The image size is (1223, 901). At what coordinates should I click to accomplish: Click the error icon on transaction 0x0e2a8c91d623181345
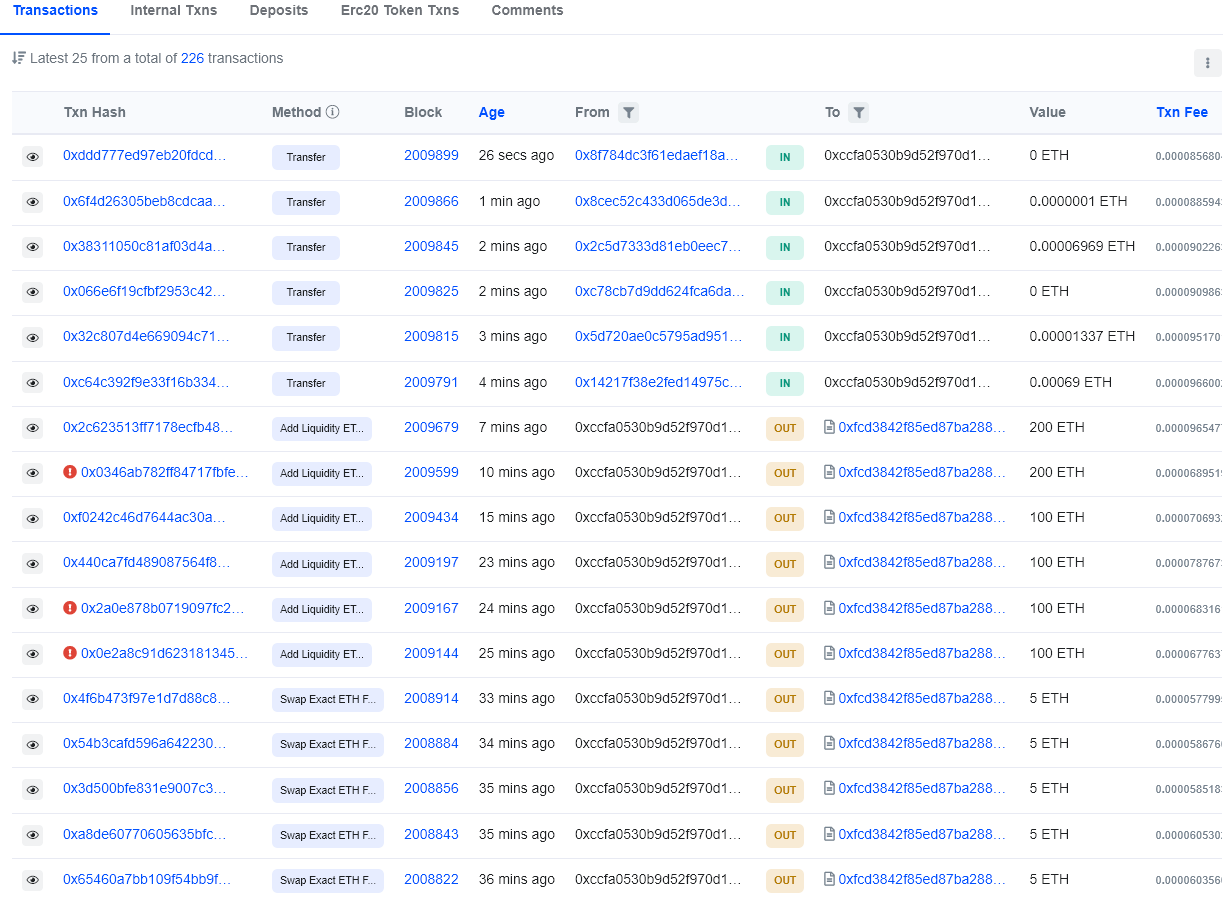[70, 653]
